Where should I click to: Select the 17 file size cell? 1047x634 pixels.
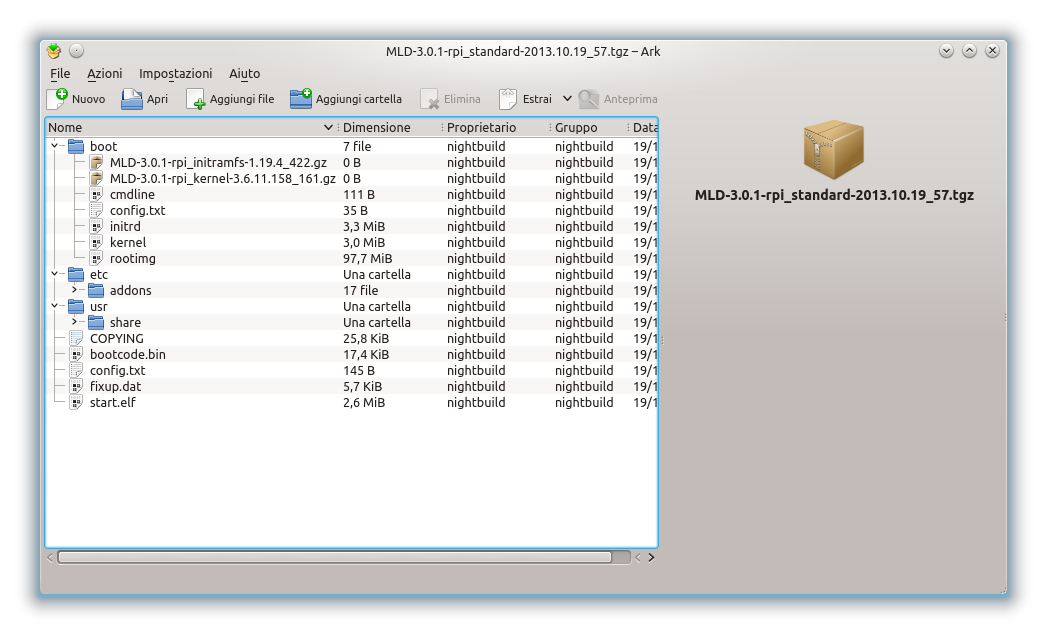pyautogui.click(x=361, y=291)
